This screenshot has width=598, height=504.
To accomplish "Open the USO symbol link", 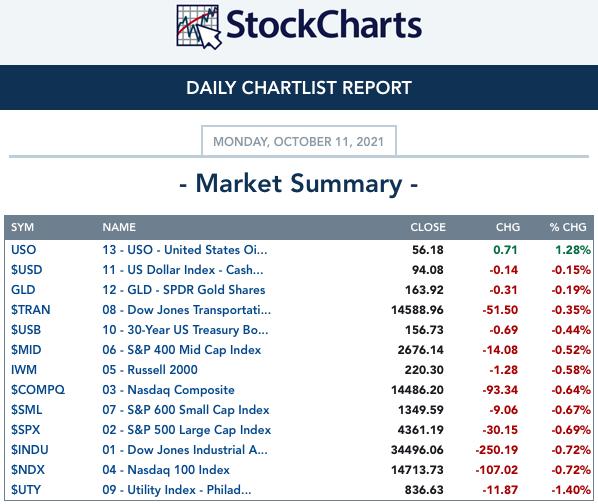I will pos(24,250).
